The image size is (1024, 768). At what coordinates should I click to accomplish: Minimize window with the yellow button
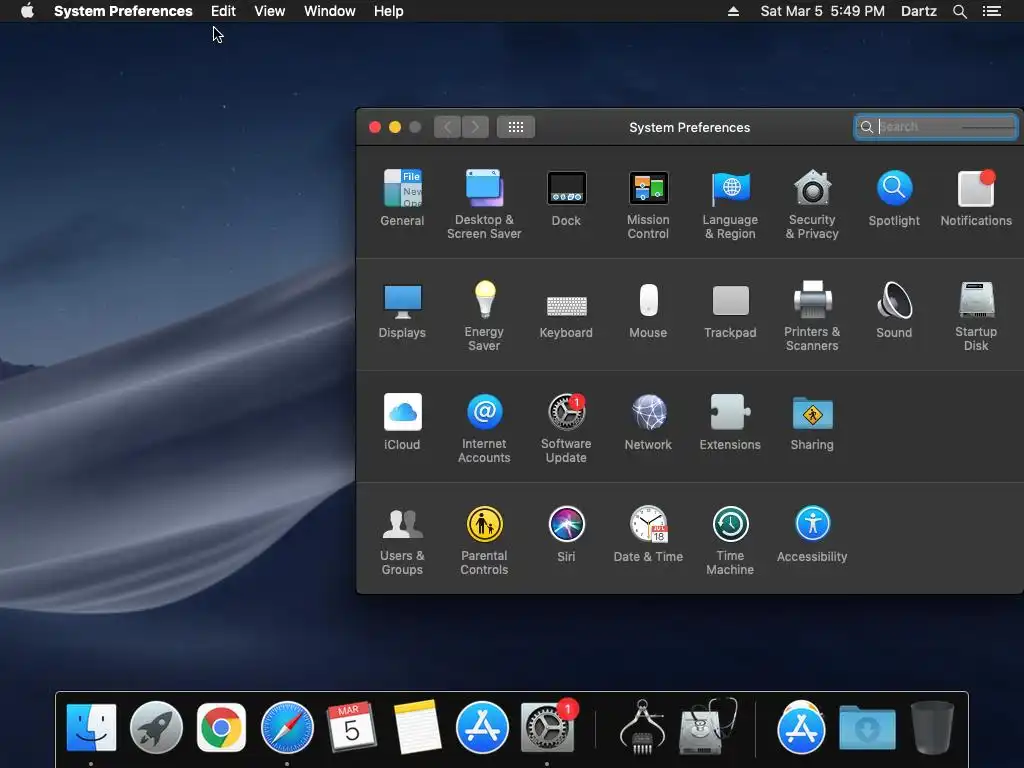[x=395, y=127]
